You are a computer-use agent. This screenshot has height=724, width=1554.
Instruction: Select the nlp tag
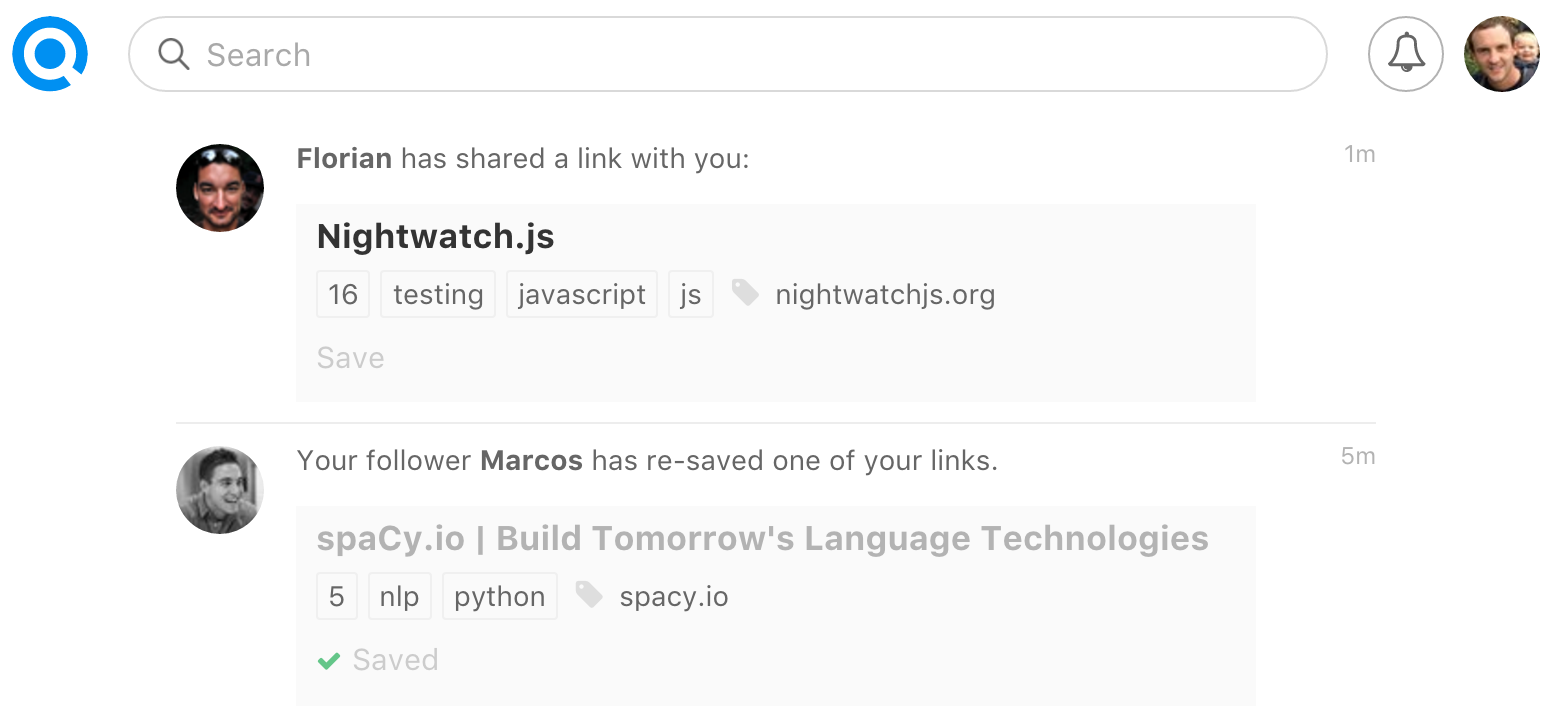coord(399,597)
